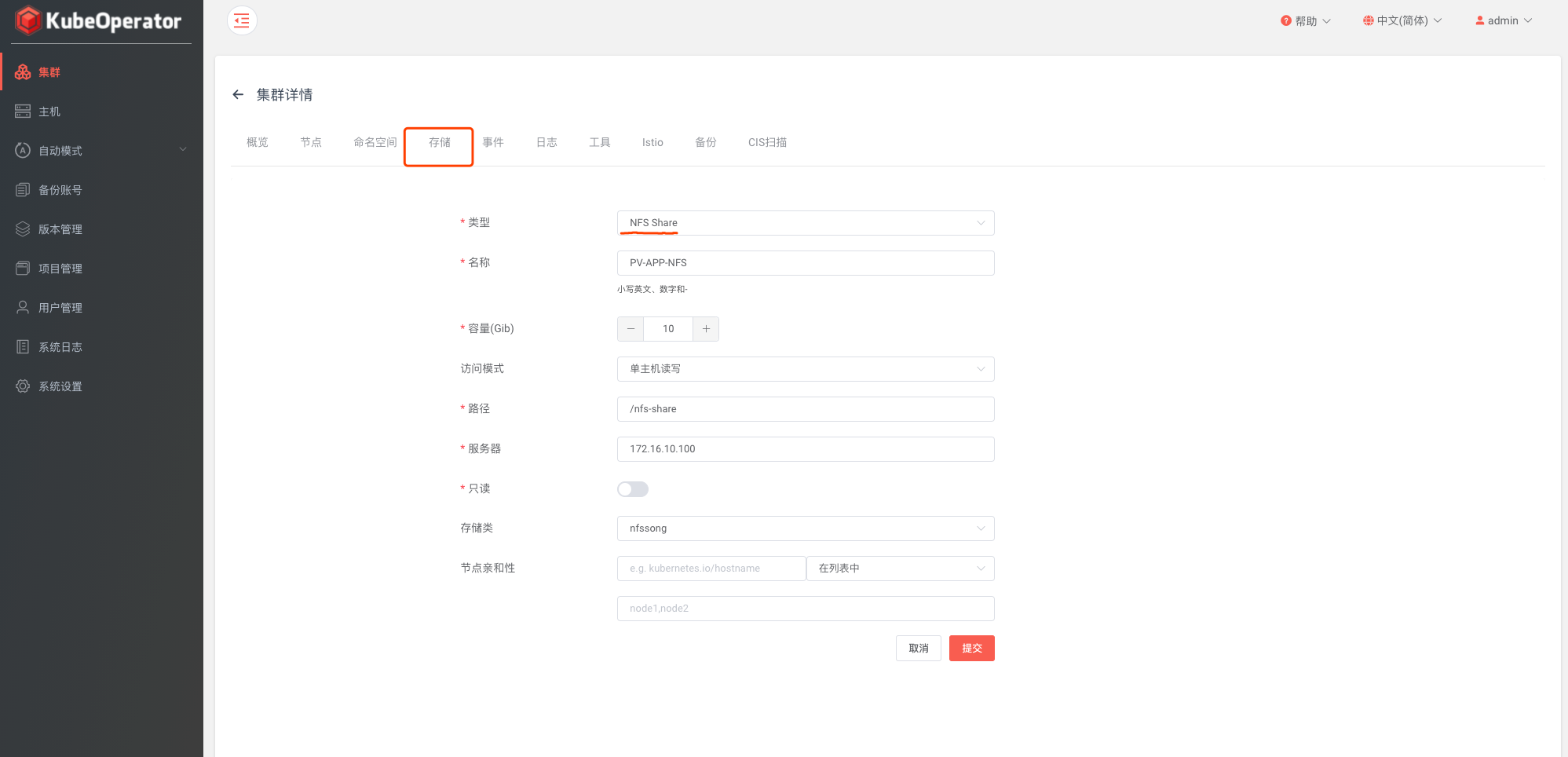Open the 存储类 nfssong dropdown
Screen dimensions: 1568x757
806,528
